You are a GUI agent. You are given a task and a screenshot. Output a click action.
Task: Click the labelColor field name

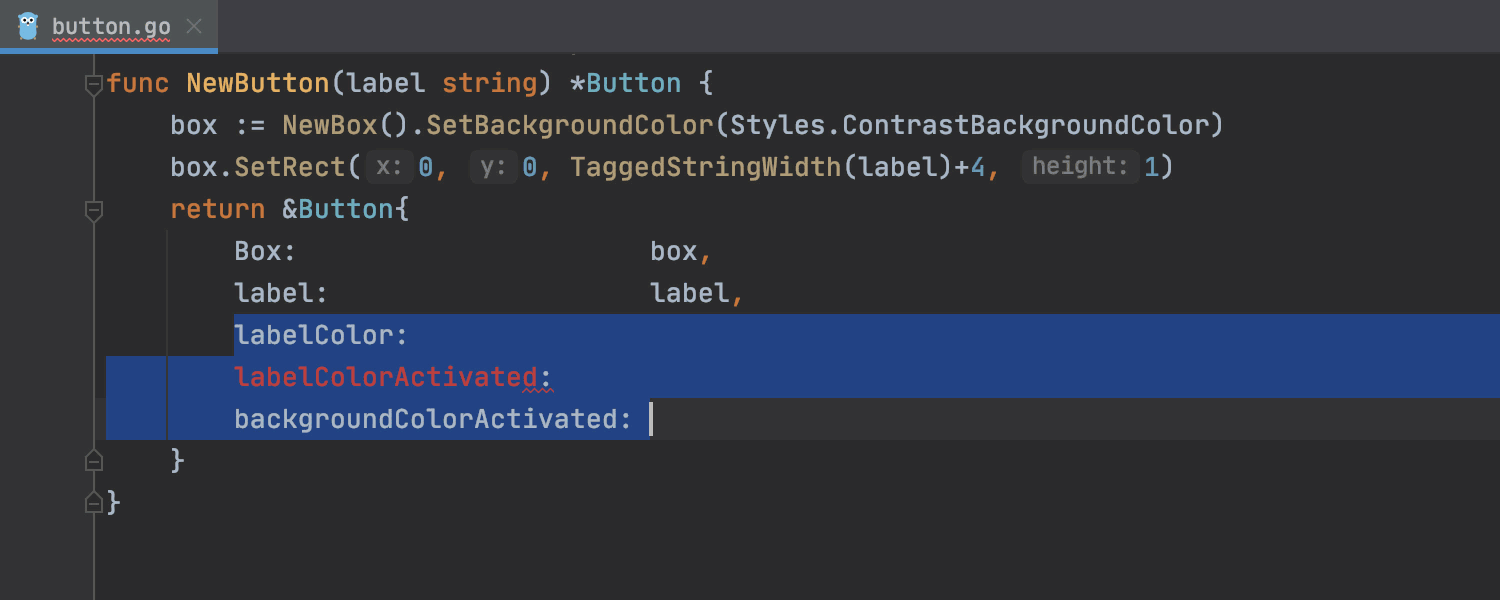(x=314, y=335)
